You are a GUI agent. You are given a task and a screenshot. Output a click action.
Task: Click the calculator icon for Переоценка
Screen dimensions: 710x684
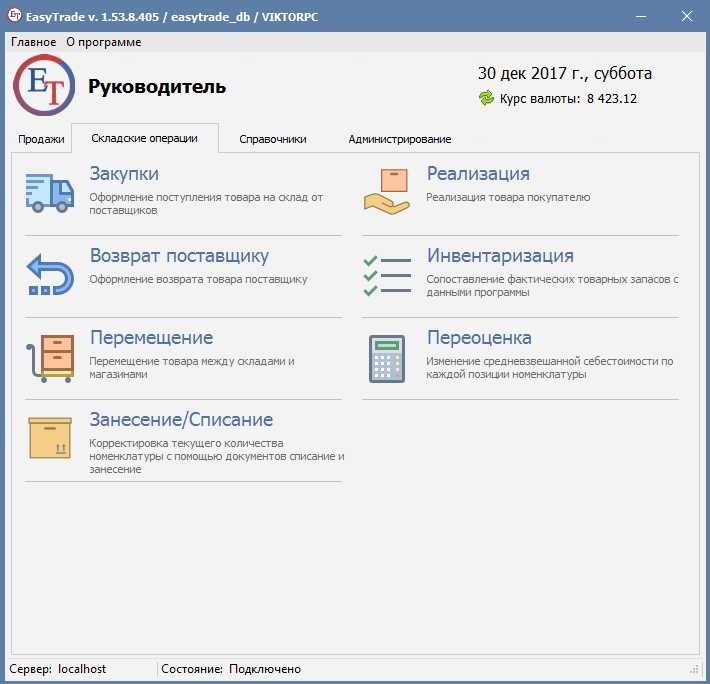click(387, 359)
